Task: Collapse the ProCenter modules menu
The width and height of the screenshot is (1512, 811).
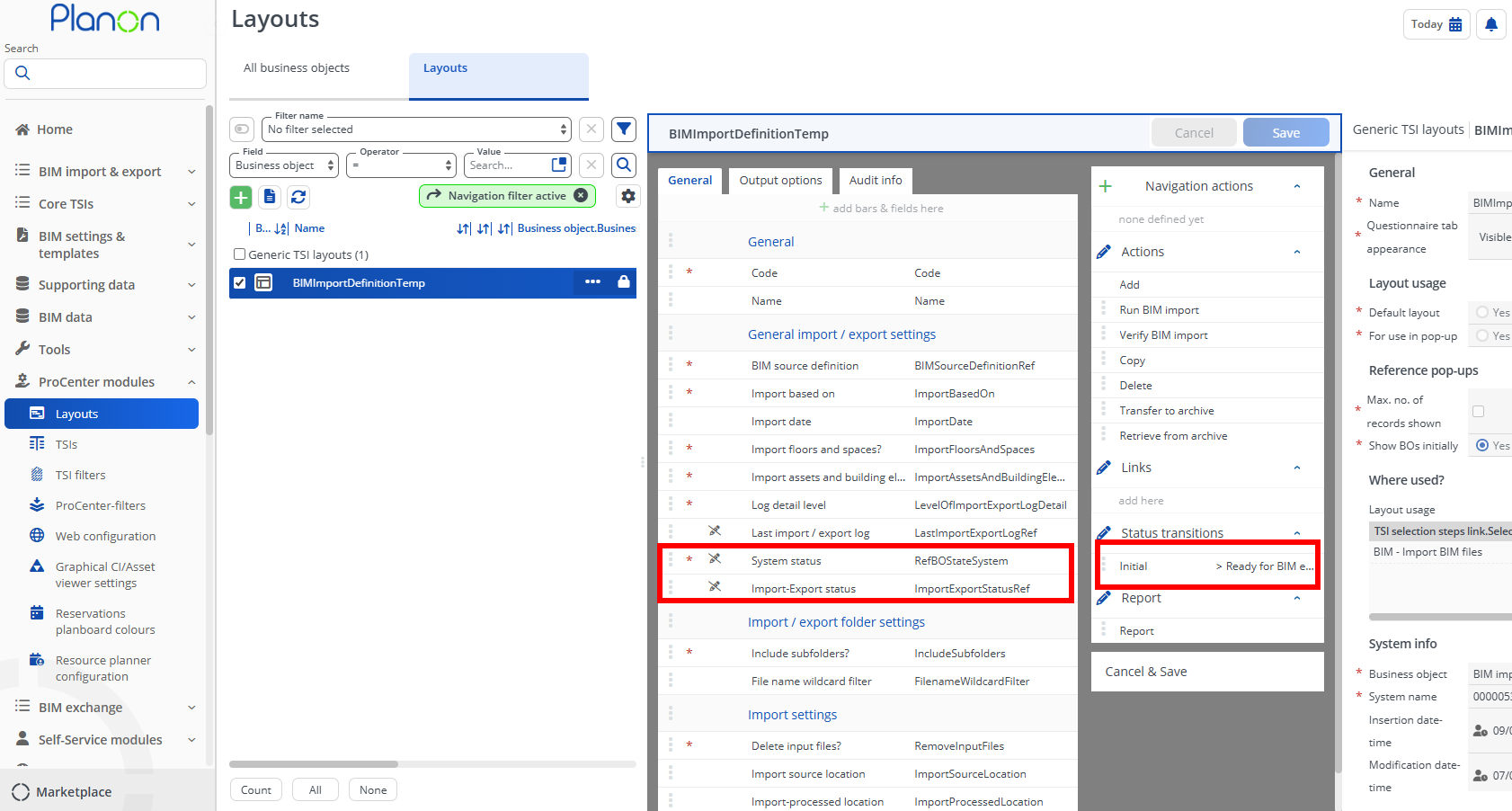Action: coord(107,382)
